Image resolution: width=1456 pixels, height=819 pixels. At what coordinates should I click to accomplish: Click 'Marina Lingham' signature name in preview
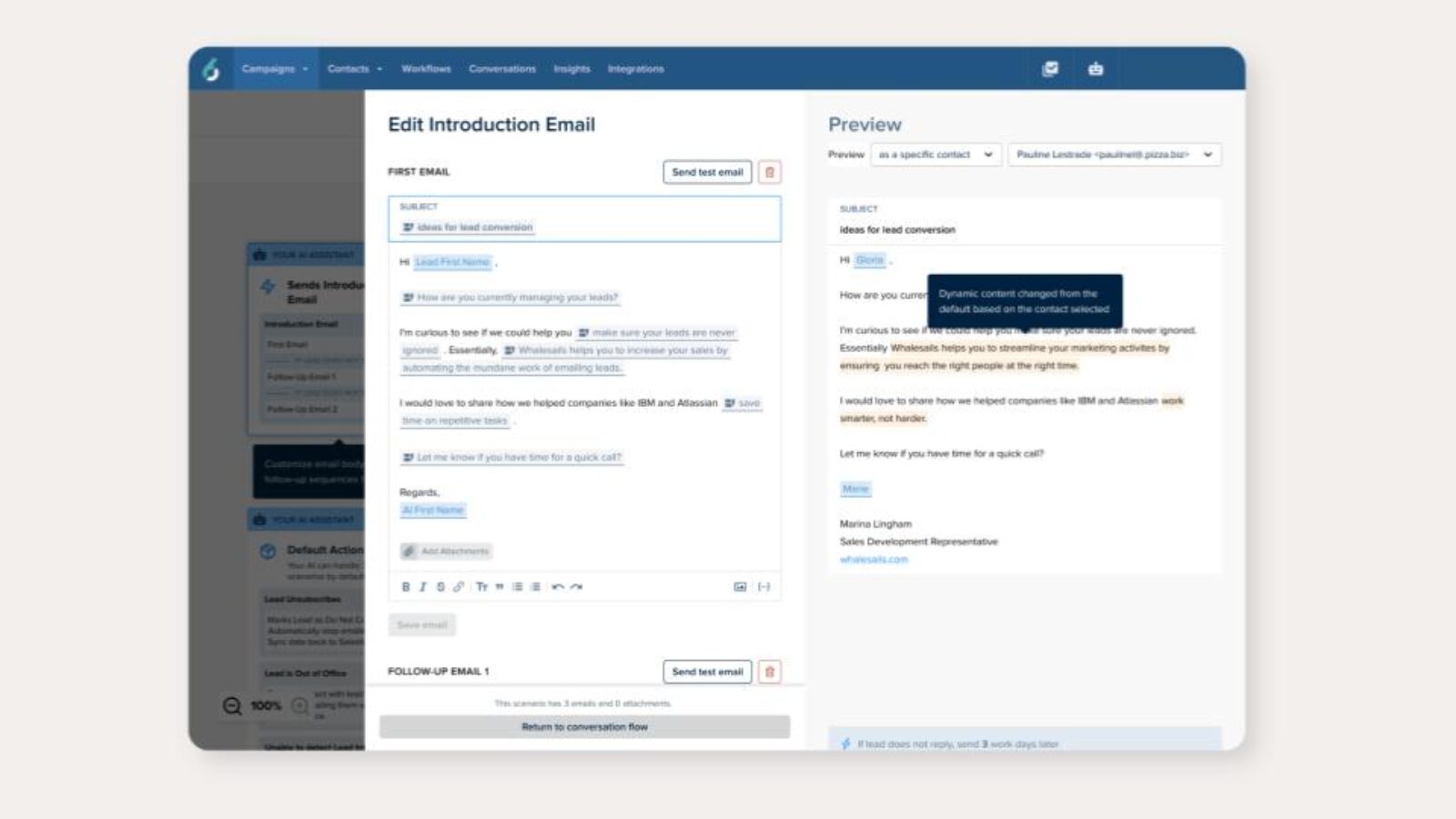tap(875, 524)
